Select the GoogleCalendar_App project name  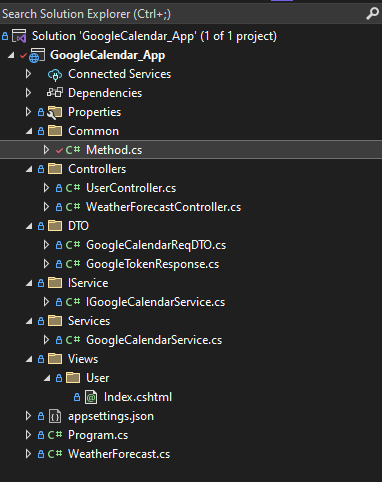[107, 55]
